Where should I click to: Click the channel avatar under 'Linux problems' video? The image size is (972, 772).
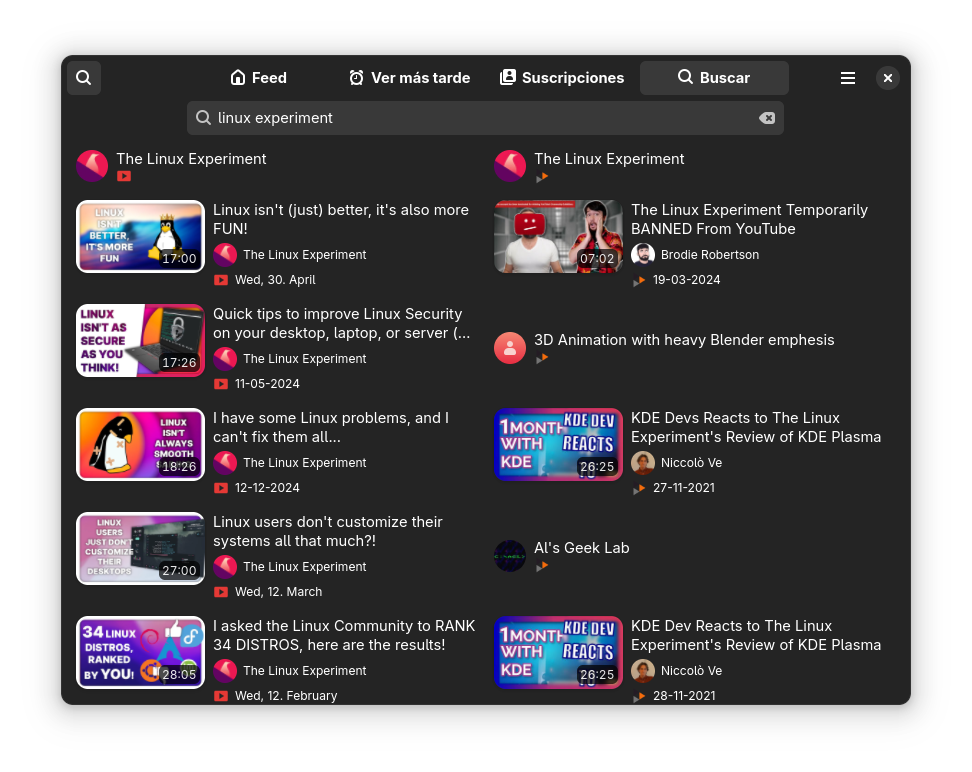click(x=225, y=463)
